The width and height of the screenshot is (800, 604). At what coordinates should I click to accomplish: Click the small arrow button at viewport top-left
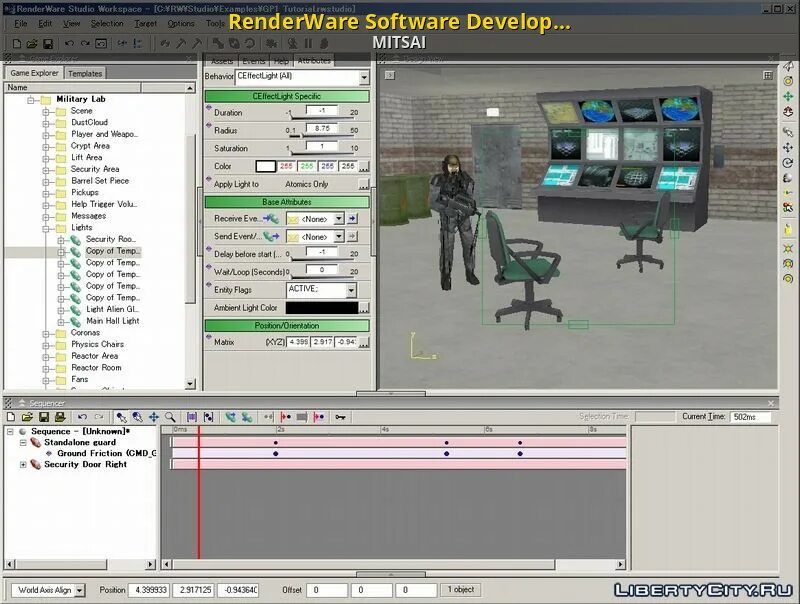390,76
